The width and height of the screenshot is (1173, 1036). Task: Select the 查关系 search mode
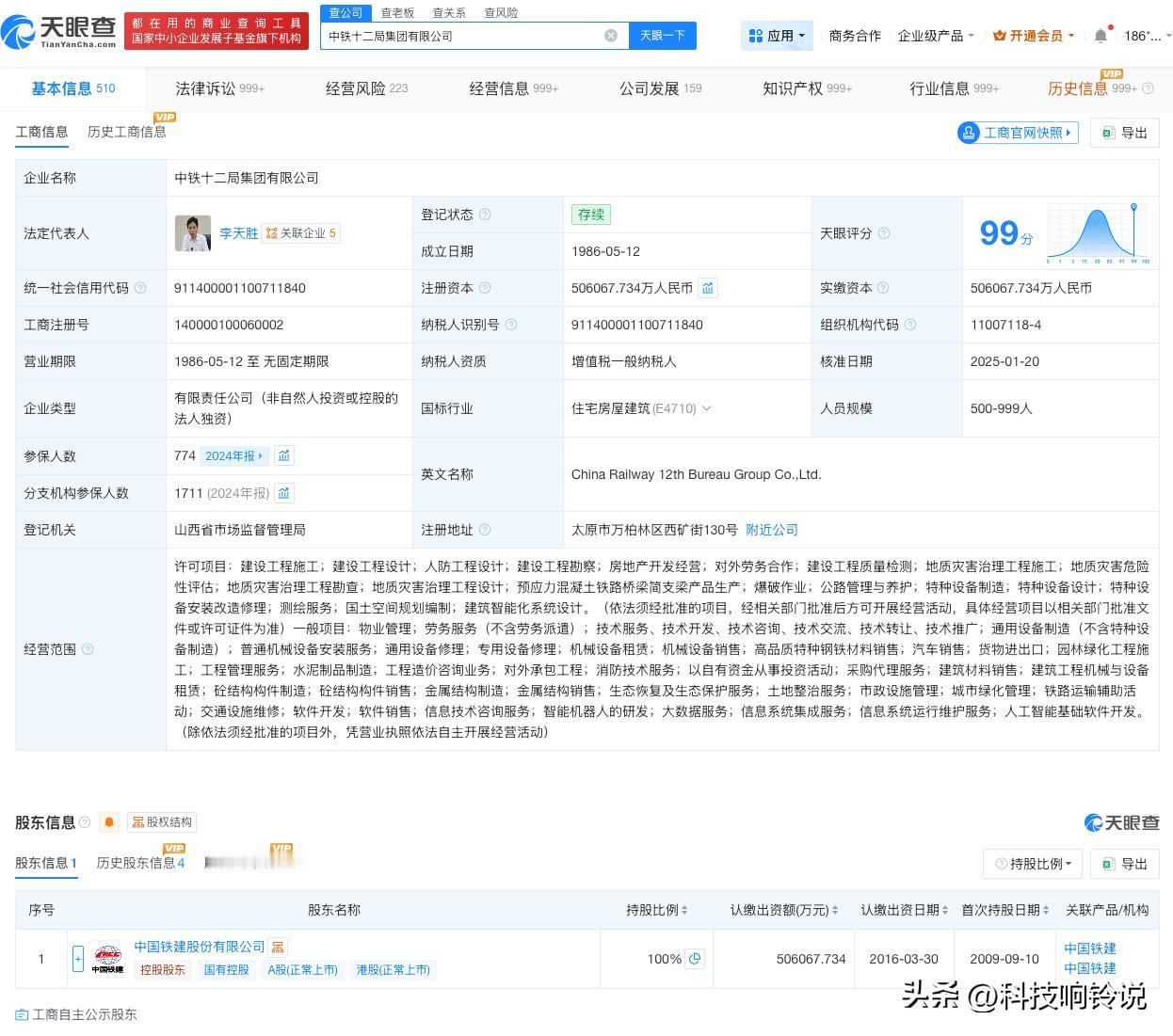click(449, 12)
